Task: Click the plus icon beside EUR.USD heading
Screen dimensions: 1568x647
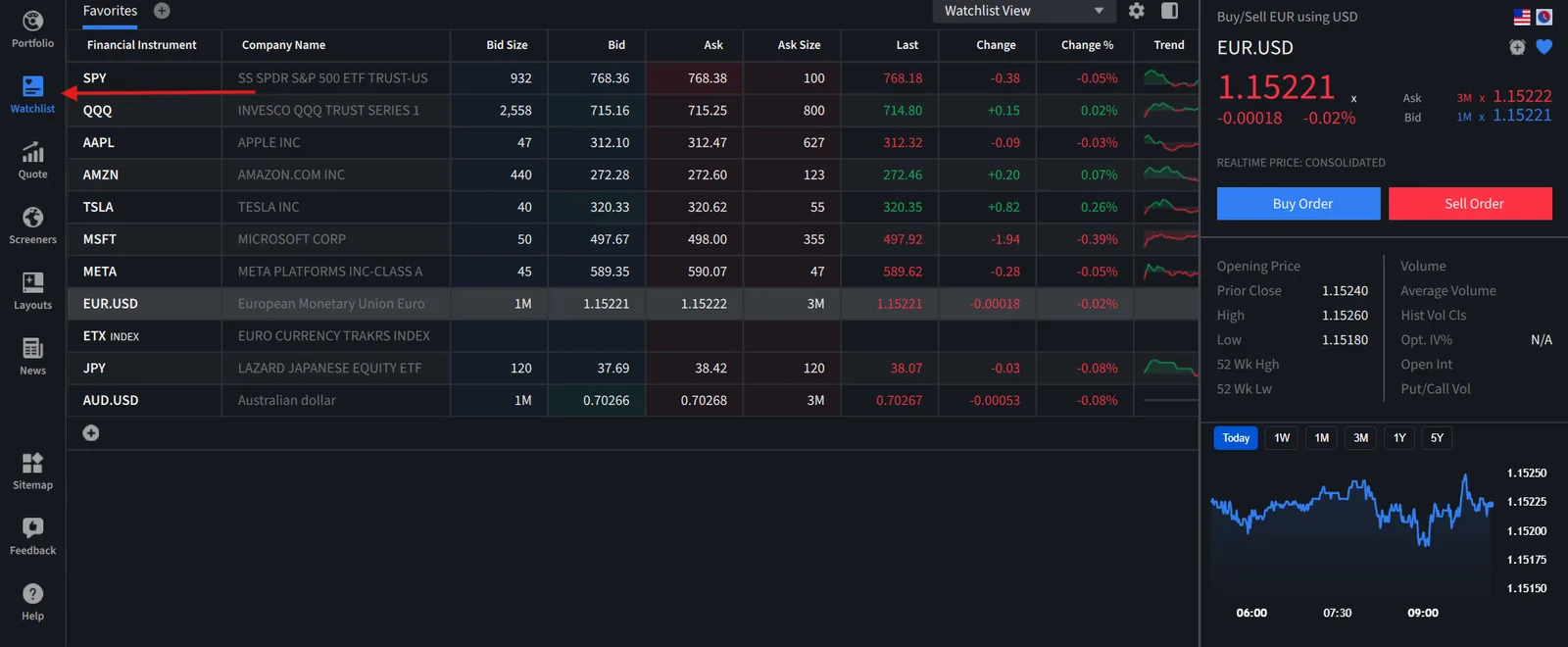Action: pyautogui.click(x=1517, y=47)
